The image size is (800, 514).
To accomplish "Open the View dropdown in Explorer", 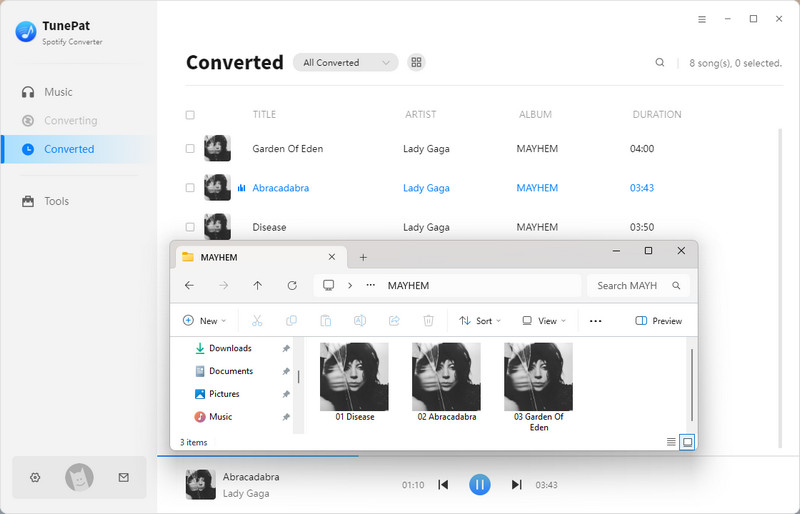I will [x=544, y=321].
